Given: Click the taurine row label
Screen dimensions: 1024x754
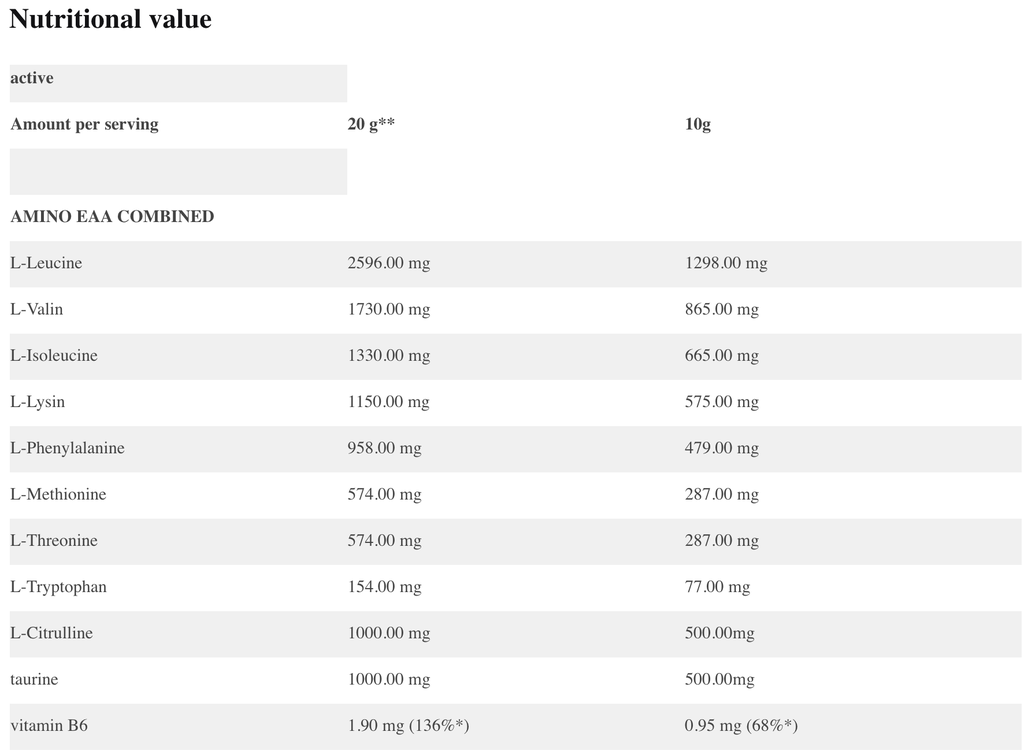Looking at the screenshot, I should point(34,680).
